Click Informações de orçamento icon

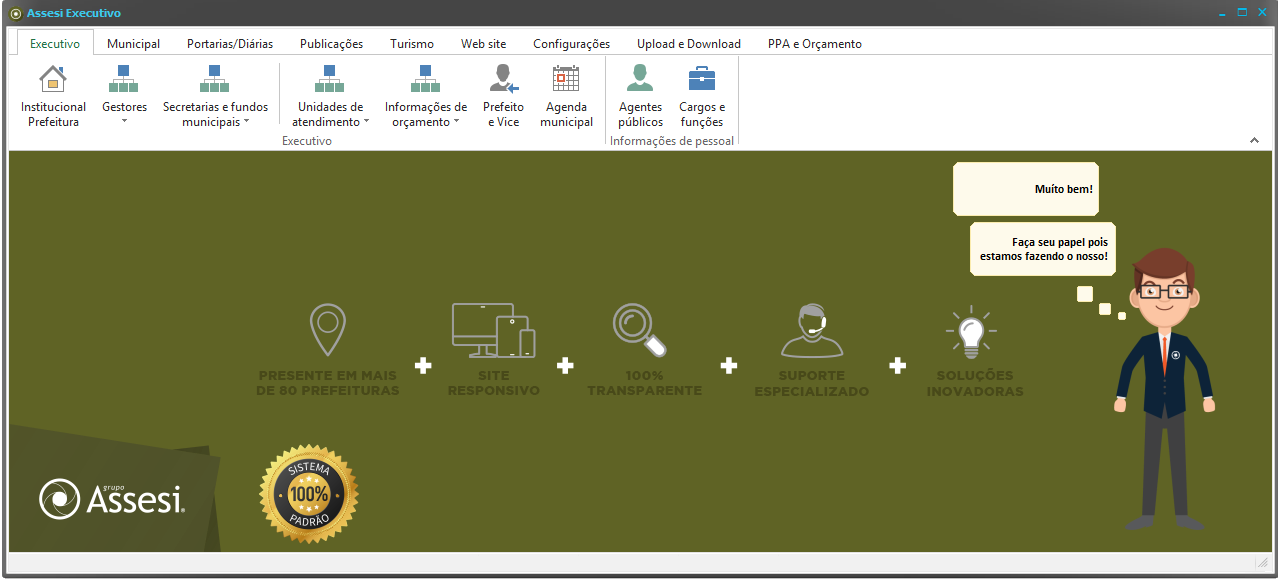click(x=425, y=79)
